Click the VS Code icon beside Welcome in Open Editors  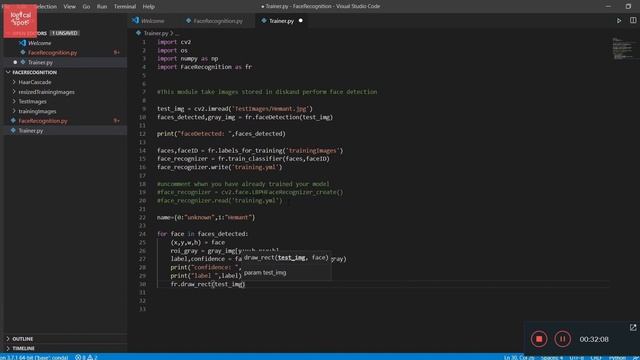(x=22, y=43)
